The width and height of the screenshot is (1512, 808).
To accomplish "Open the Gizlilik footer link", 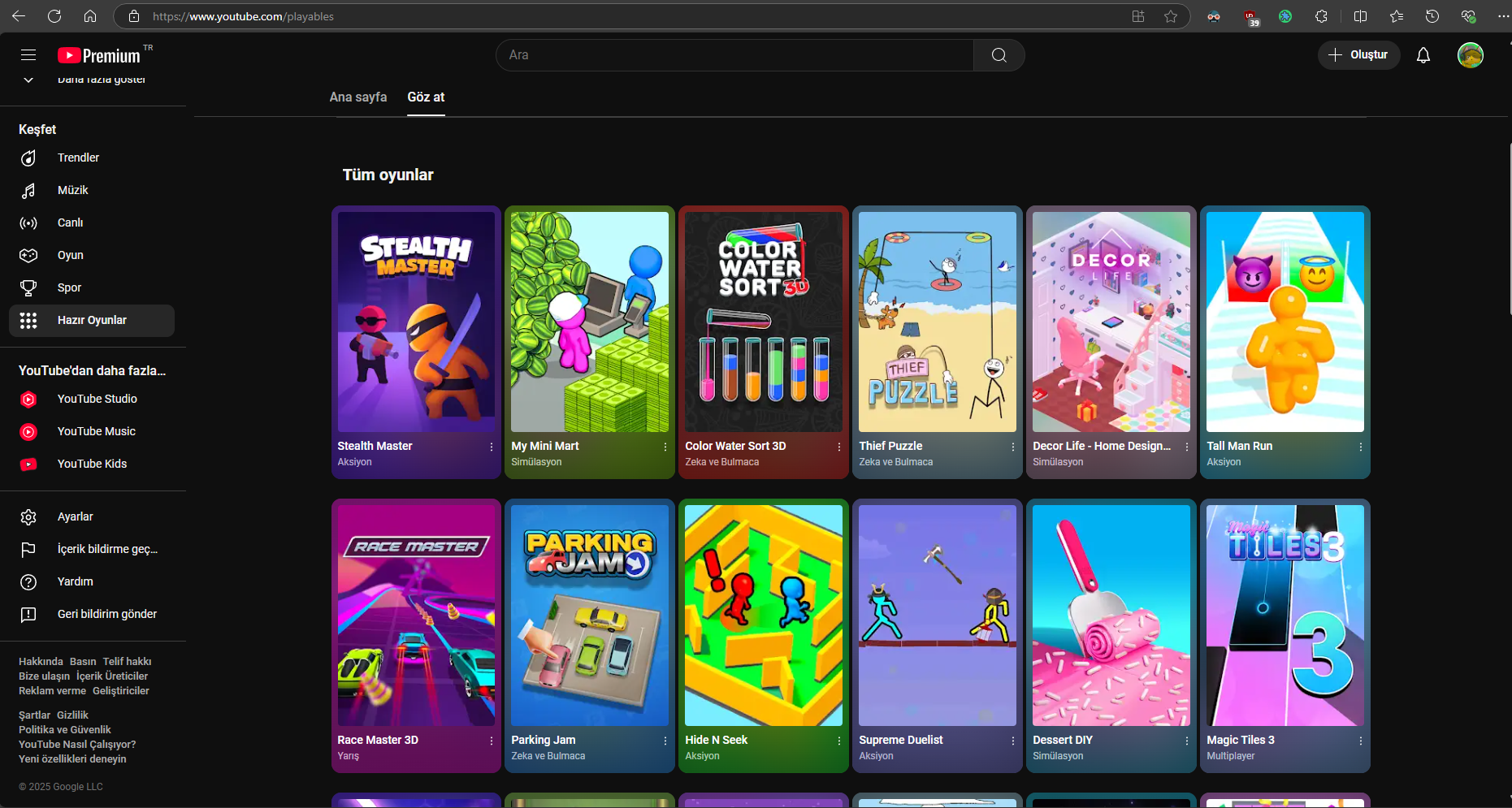I will coord(72,715).
